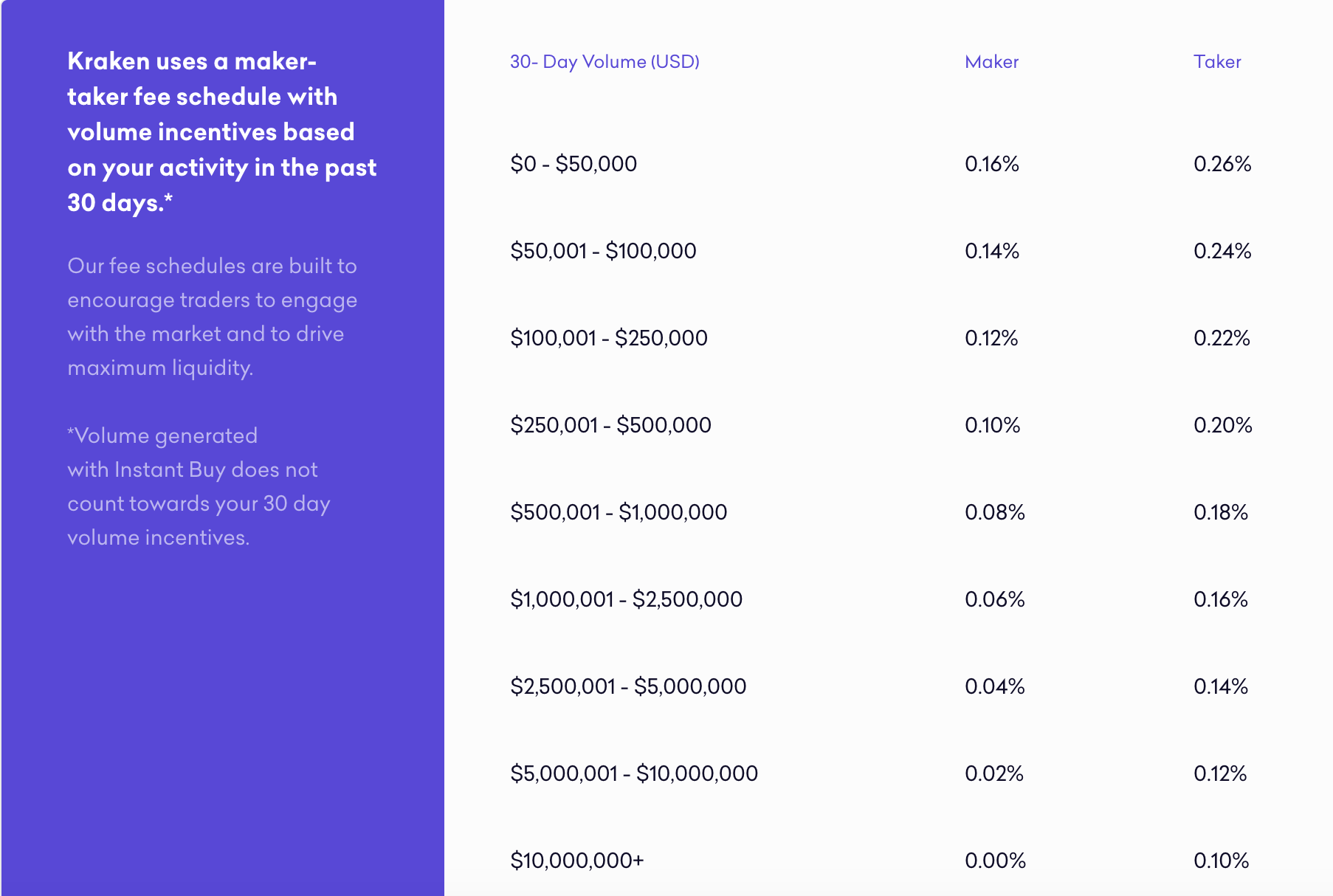Click the 0.16% maker fee value
Screen dimensions: 1333x896
coord(992,164)
